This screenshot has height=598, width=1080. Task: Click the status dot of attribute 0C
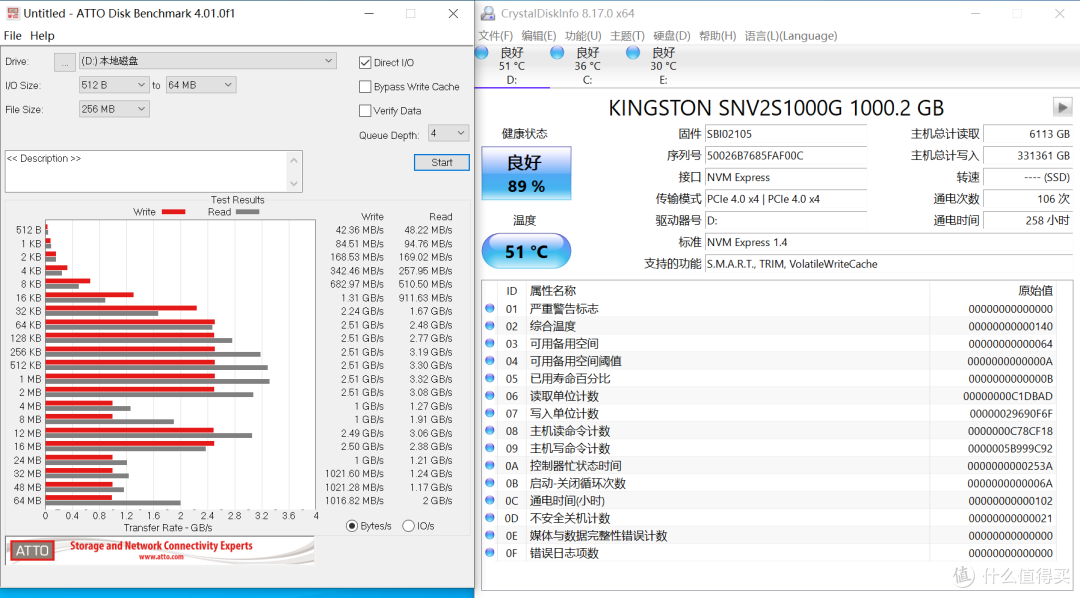tap(490, 500)
